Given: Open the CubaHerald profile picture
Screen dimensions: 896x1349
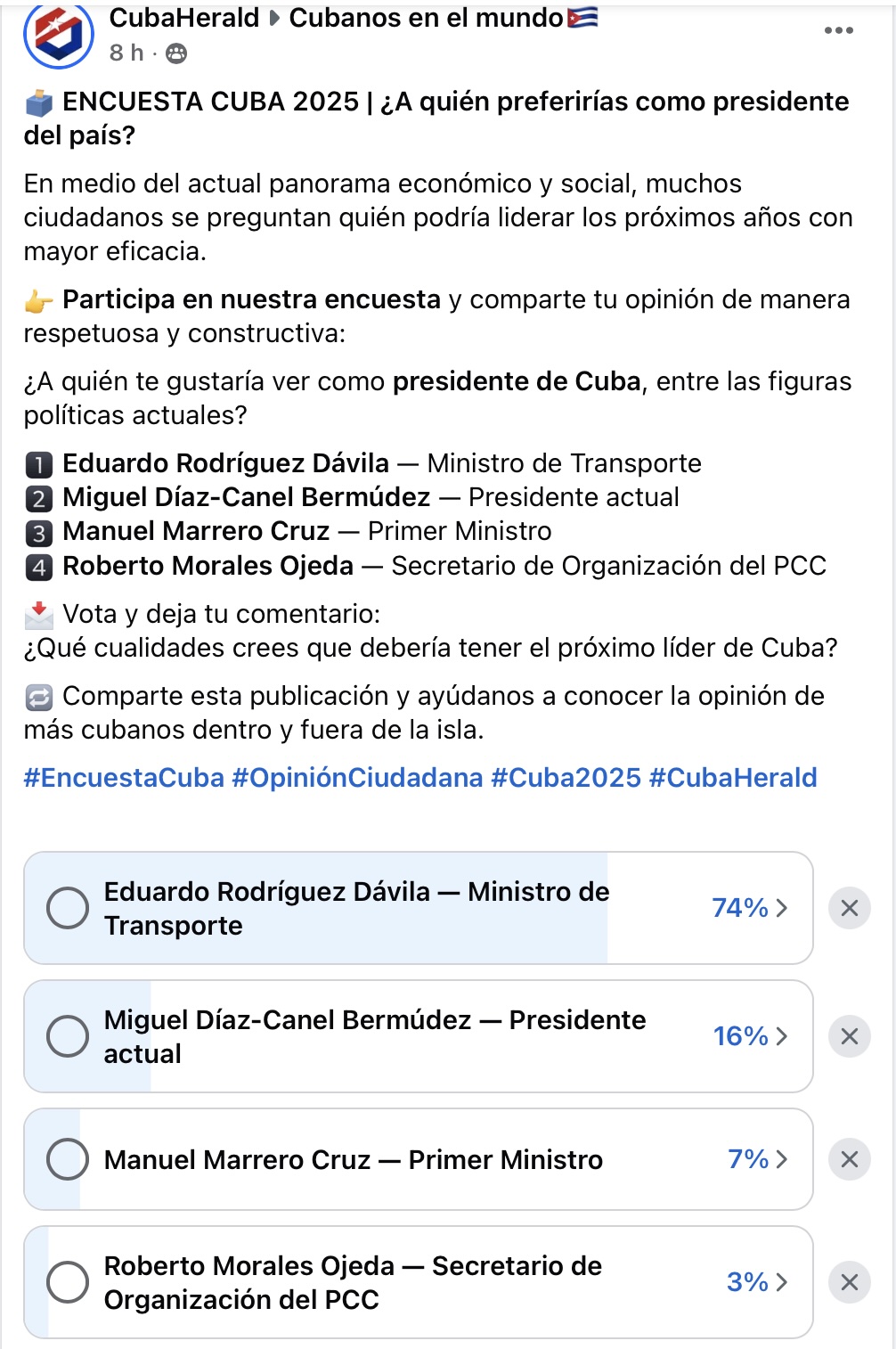Looking at the screenshot, I should tap(59, 34).
